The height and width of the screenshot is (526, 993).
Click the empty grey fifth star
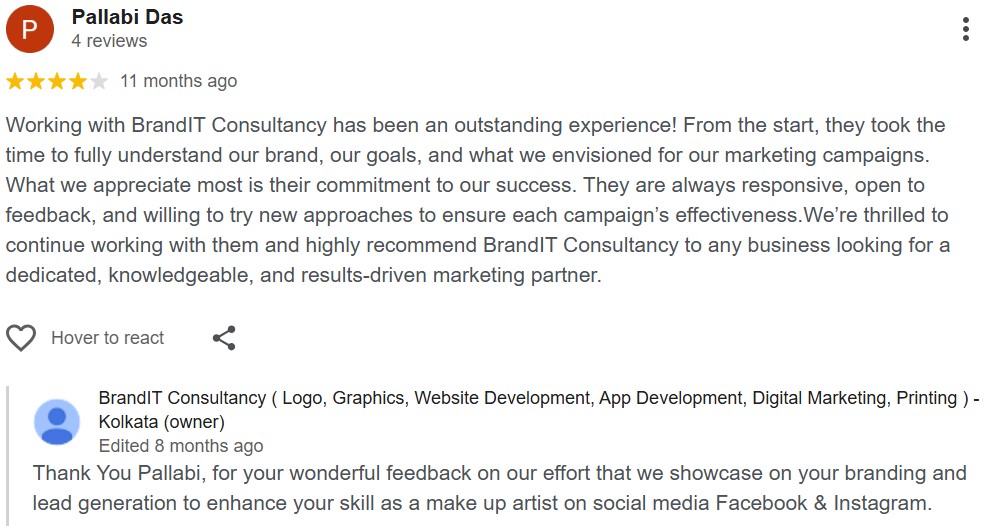(98, 81)
